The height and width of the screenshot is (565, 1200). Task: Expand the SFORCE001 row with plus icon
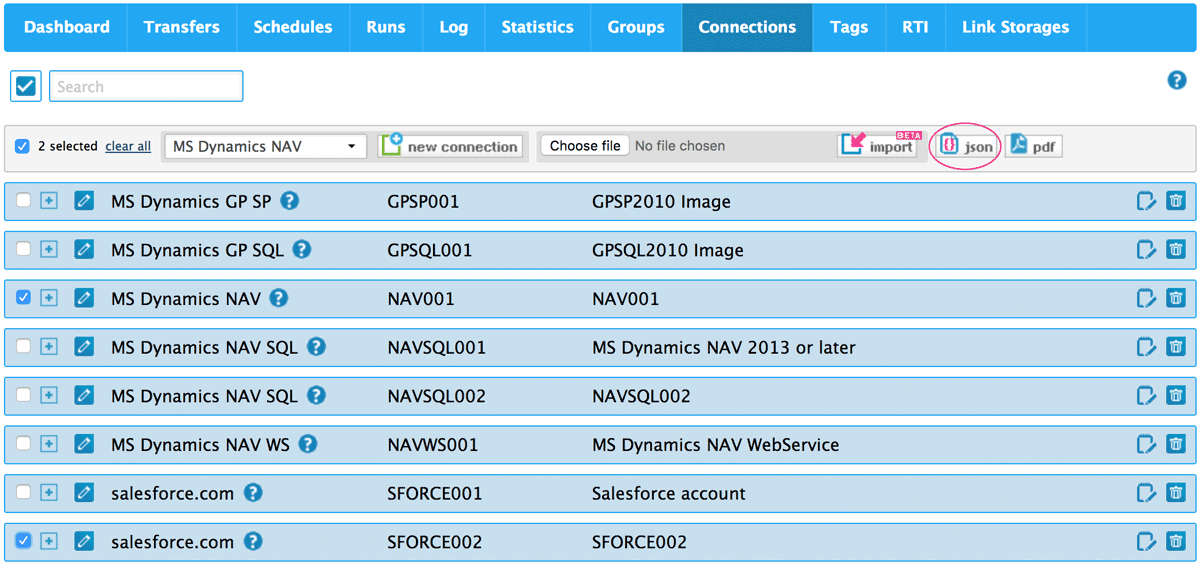48,493
